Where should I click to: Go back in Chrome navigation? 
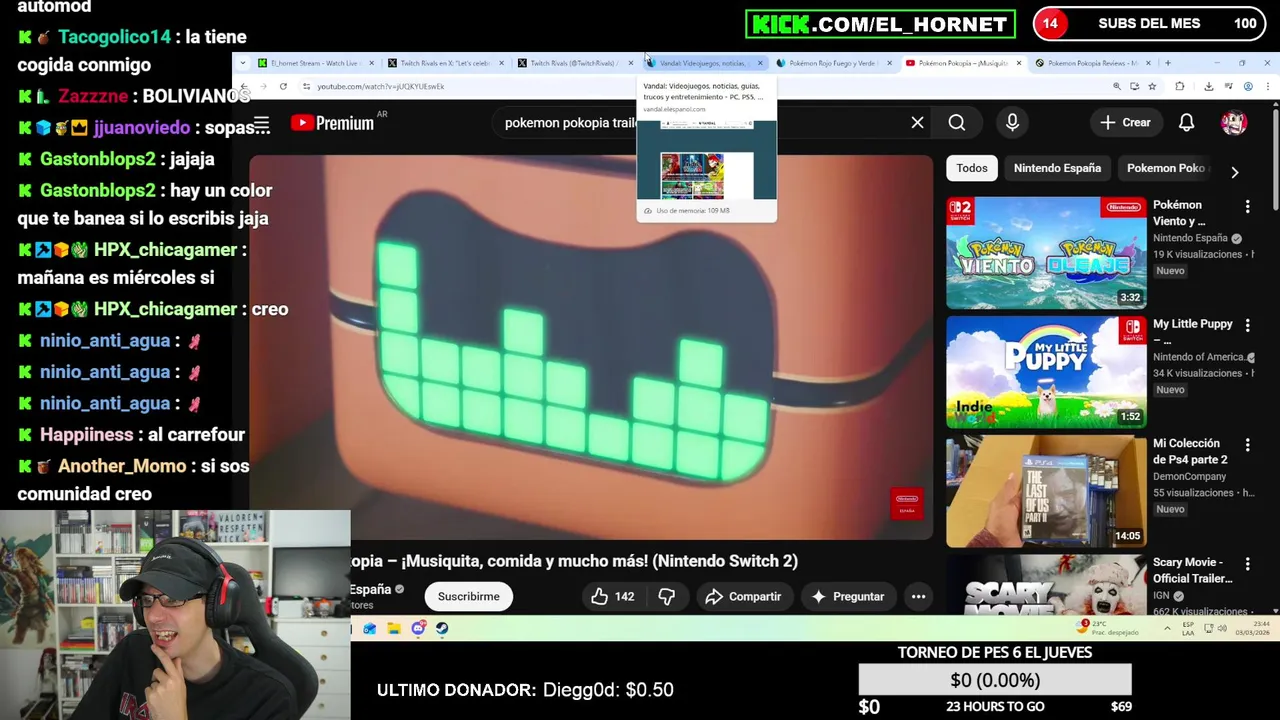244,86
